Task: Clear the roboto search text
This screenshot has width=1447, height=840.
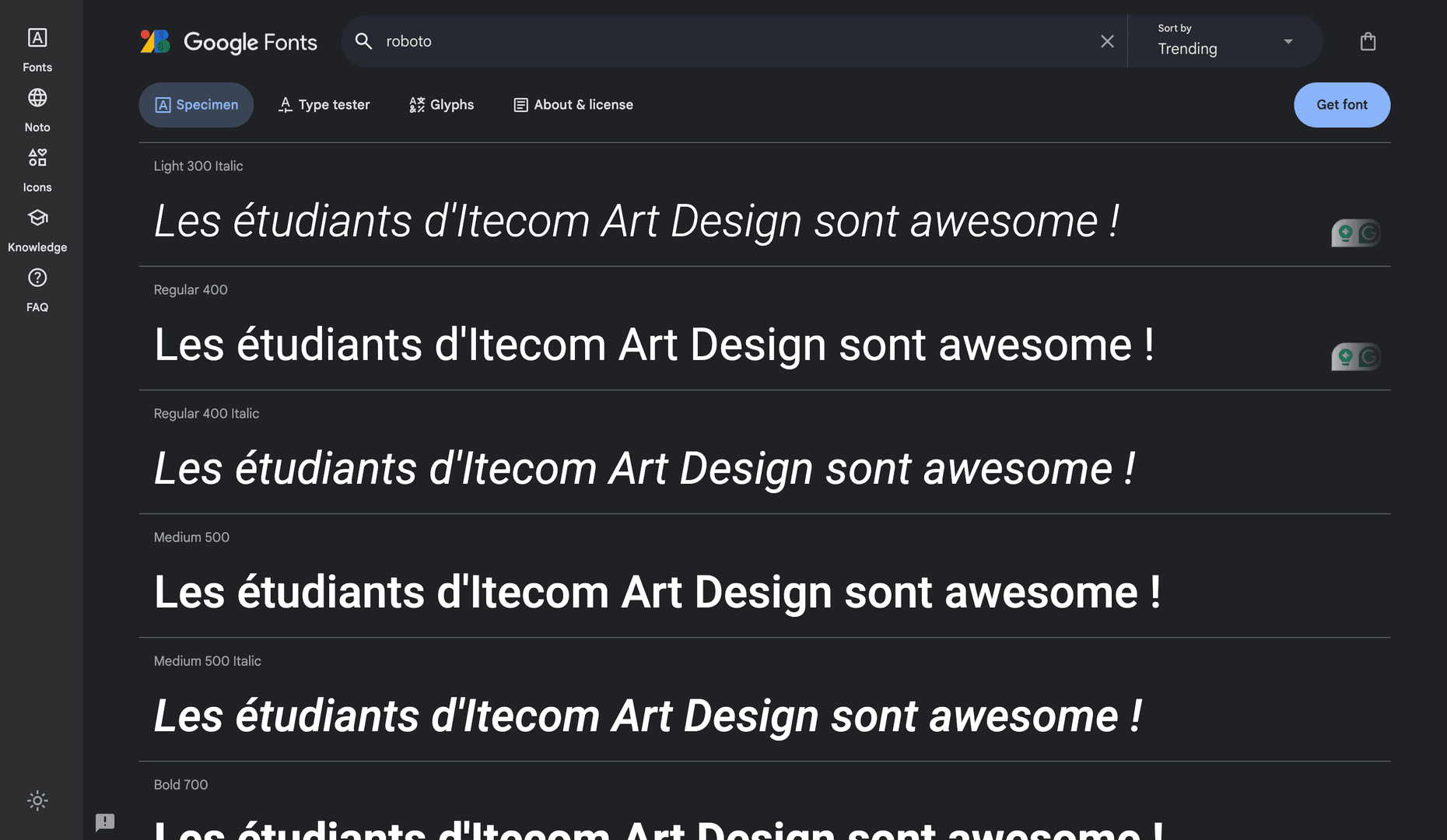Action: [x=1107, y=41]
